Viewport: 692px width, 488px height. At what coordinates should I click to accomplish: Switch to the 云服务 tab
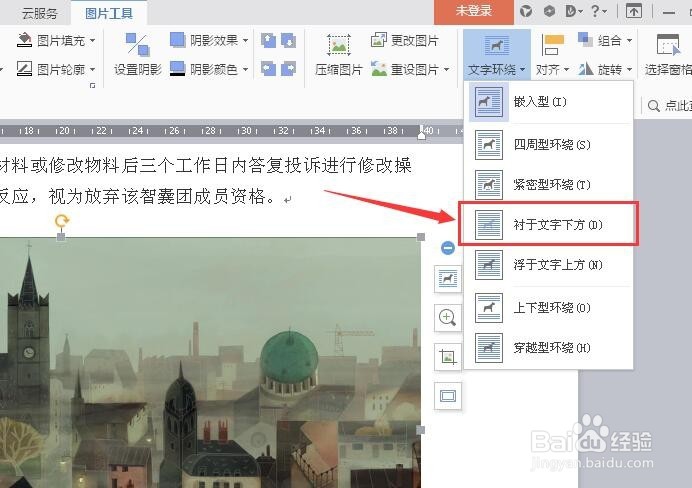pyautogui.click(x=40, y=13)
